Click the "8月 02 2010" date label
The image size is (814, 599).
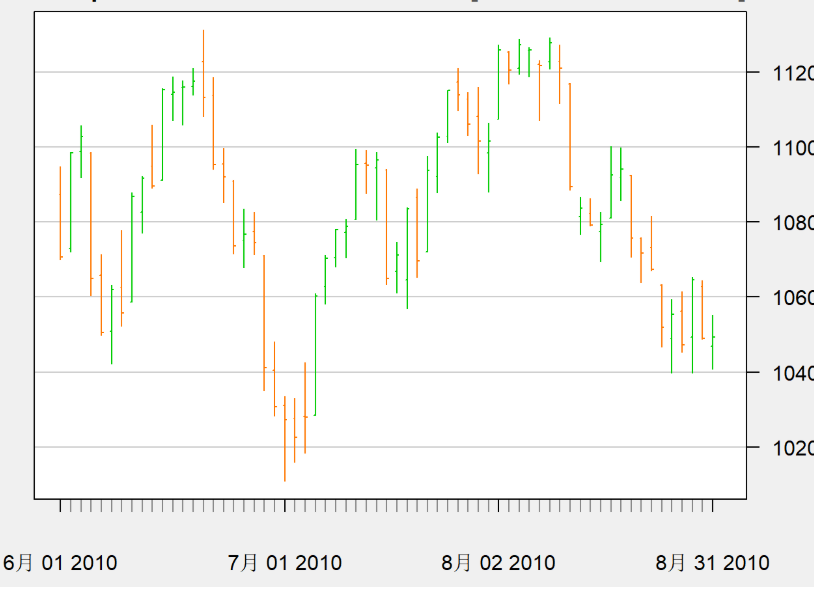click(x=498, y=563)
